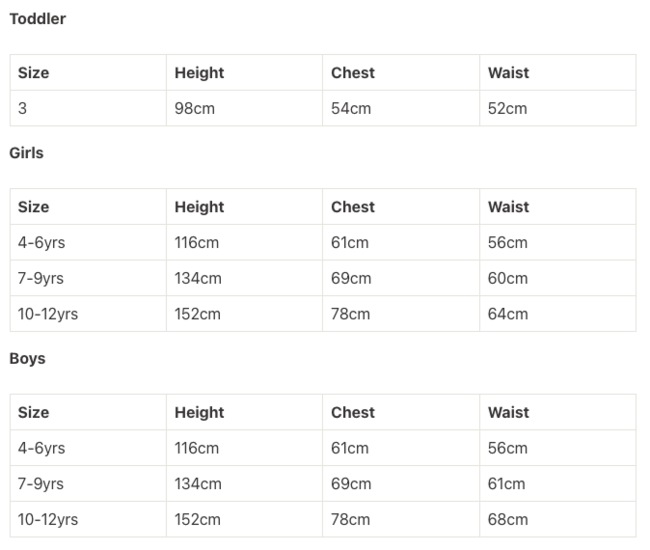Click Boys 4-6yrs height value 116cm
This screenshot has width=650, height=550.
coord(196,448)
